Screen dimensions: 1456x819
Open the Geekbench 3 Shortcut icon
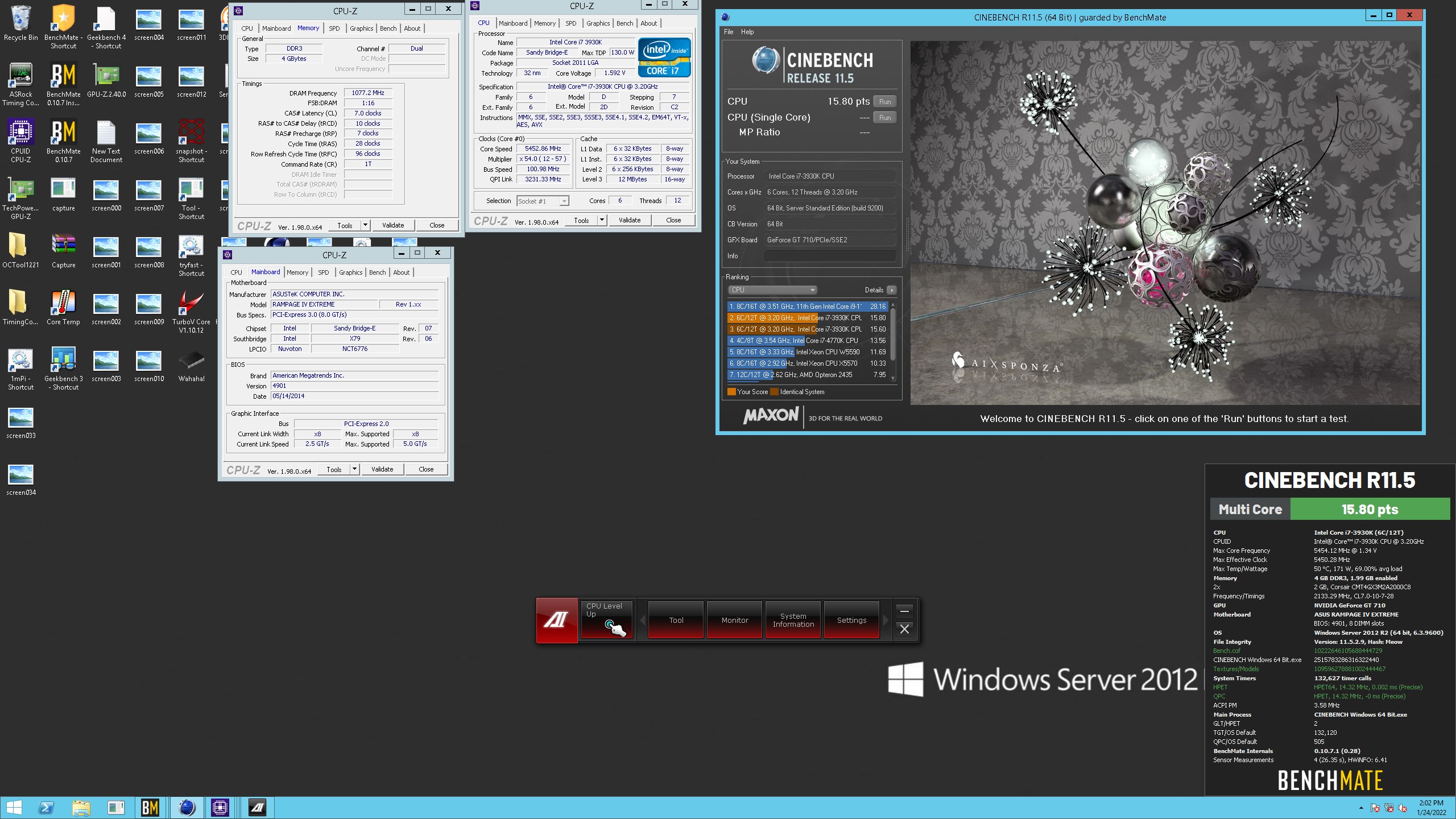tap(63, 368)
